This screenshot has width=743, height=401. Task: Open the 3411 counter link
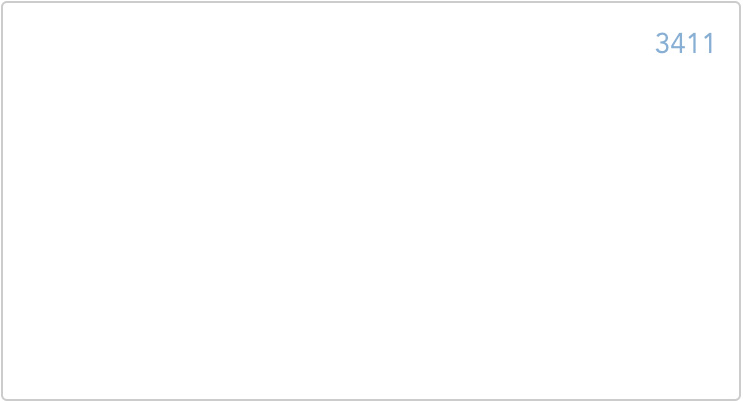tap(685, 44)
